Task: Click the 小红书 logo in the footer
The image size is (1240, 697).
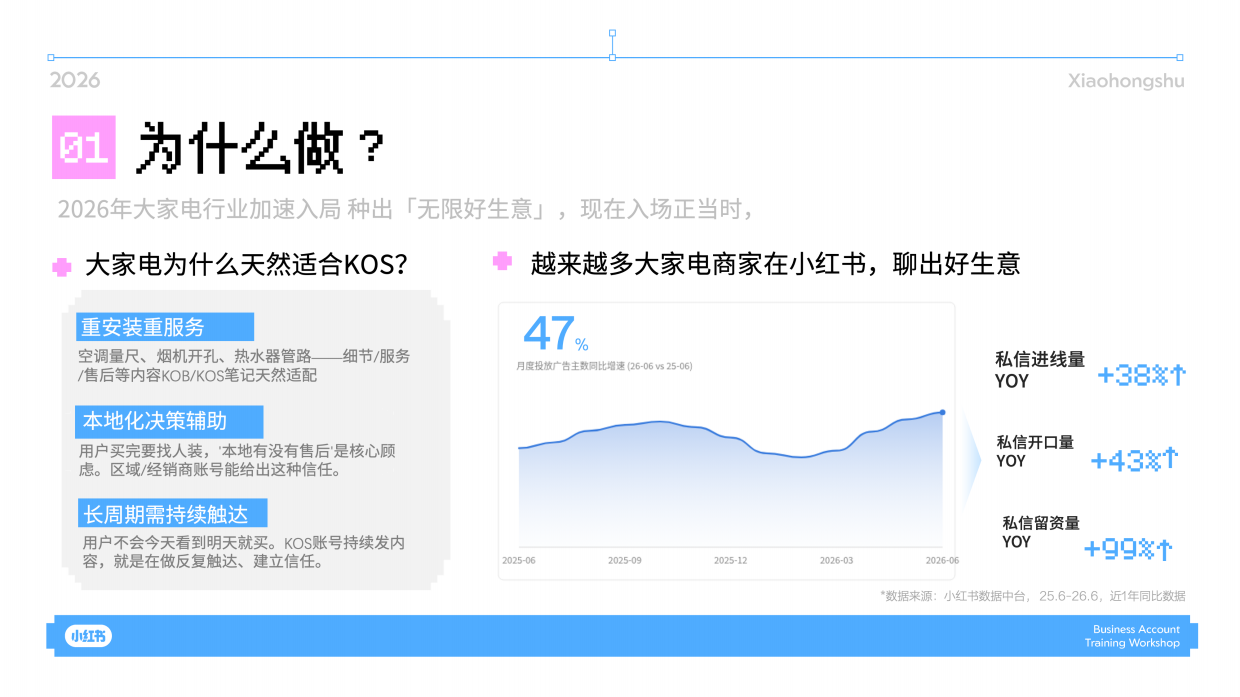Action: (x=88, y=636)
